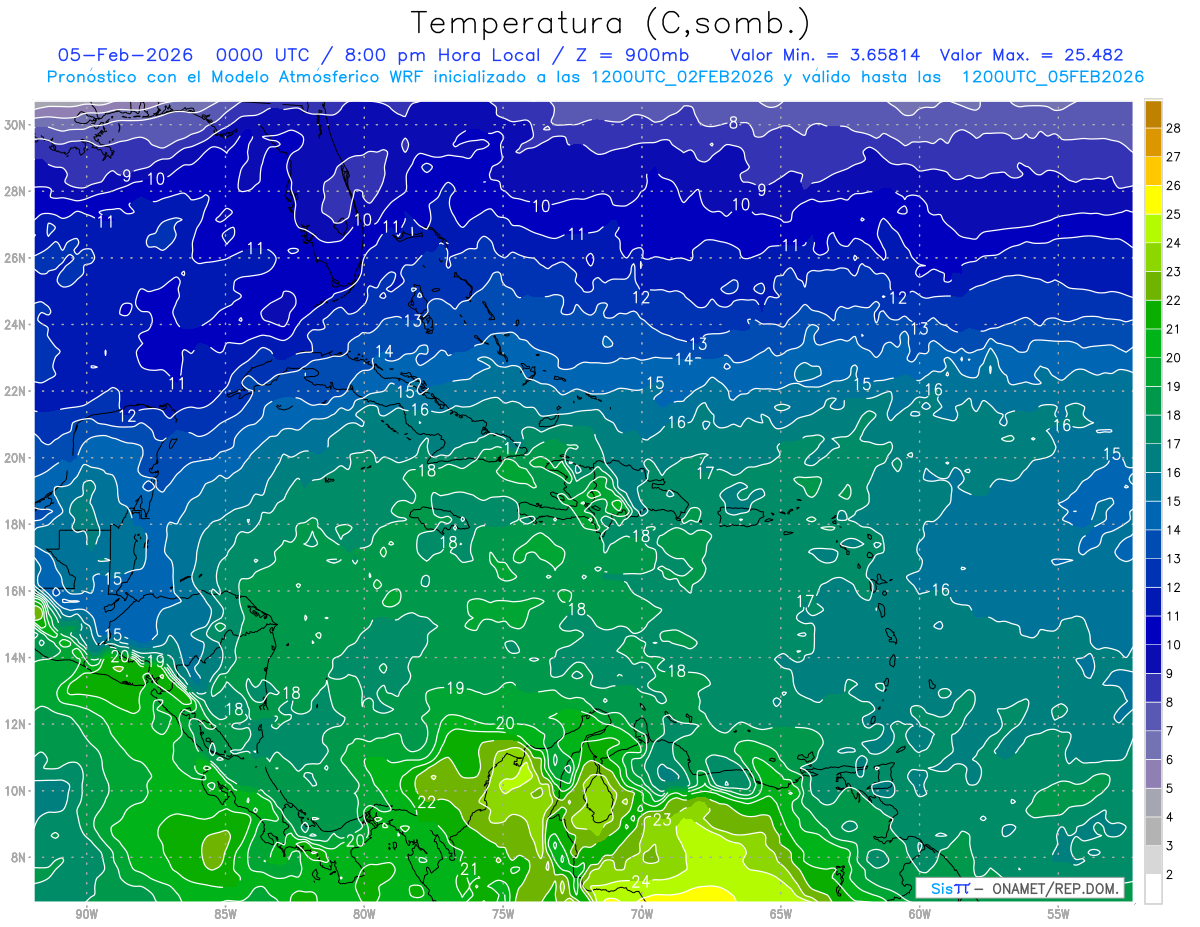The width and height of the screenshot is (1200, 927).
Task: Click the "Valor Max. = 25.482" value
Action: point(1032,56)
